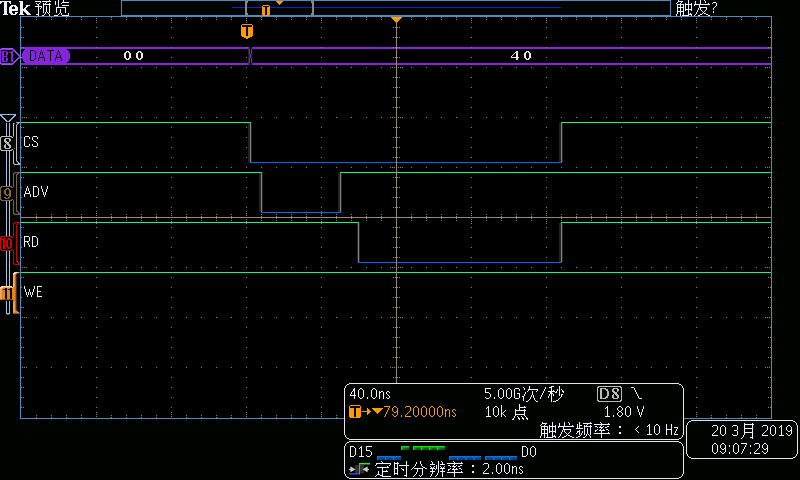Click the CS signal label

click(x=31, y=142)
